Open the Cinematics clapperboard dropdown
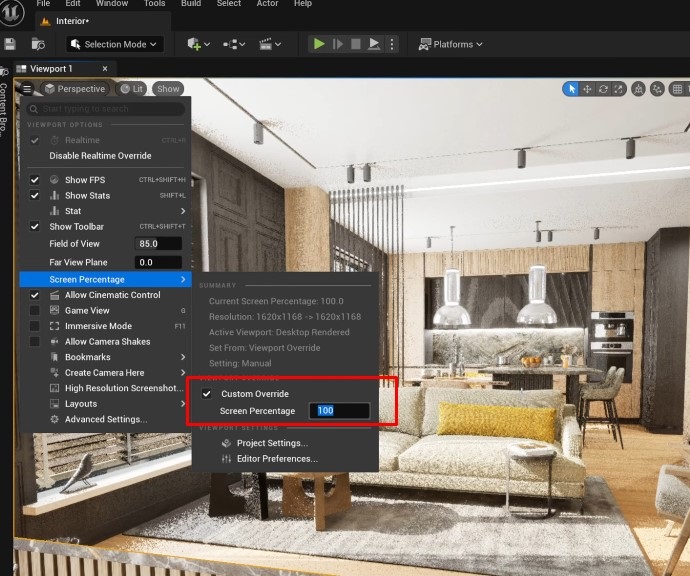690x576 pixels. [x=270, y=44]
